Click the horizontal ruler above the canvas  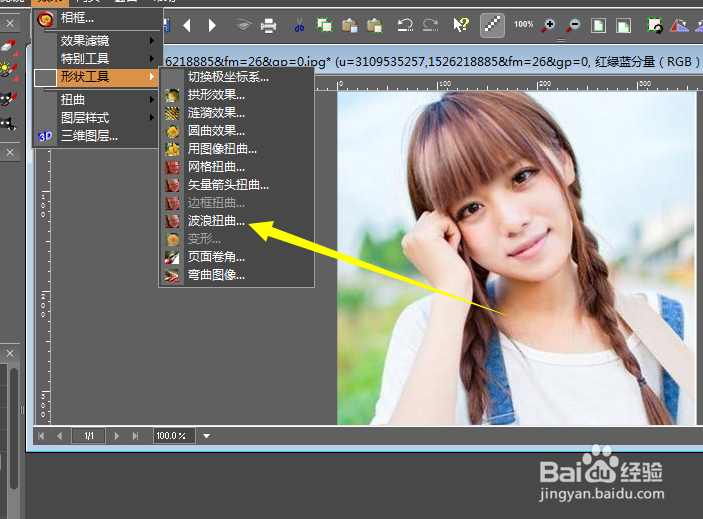(x=507, y=84)
